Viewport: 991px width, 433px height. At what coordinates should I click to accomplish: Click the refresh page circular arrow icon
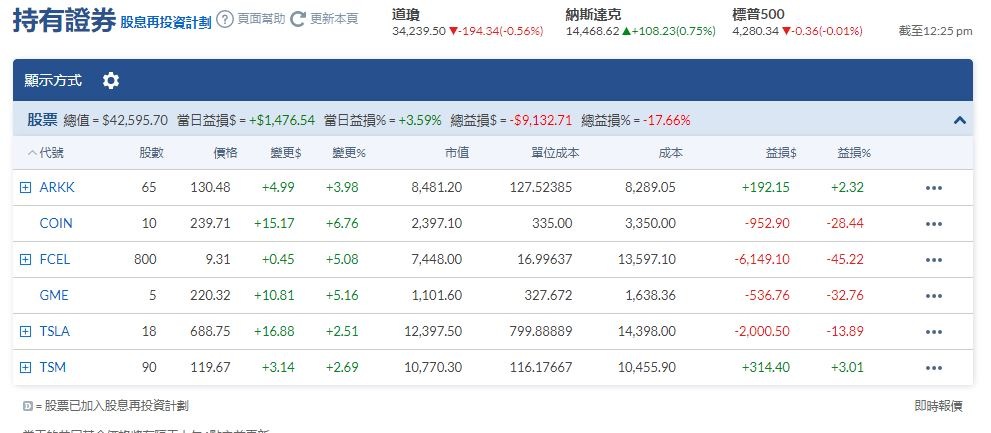[298, 19]
